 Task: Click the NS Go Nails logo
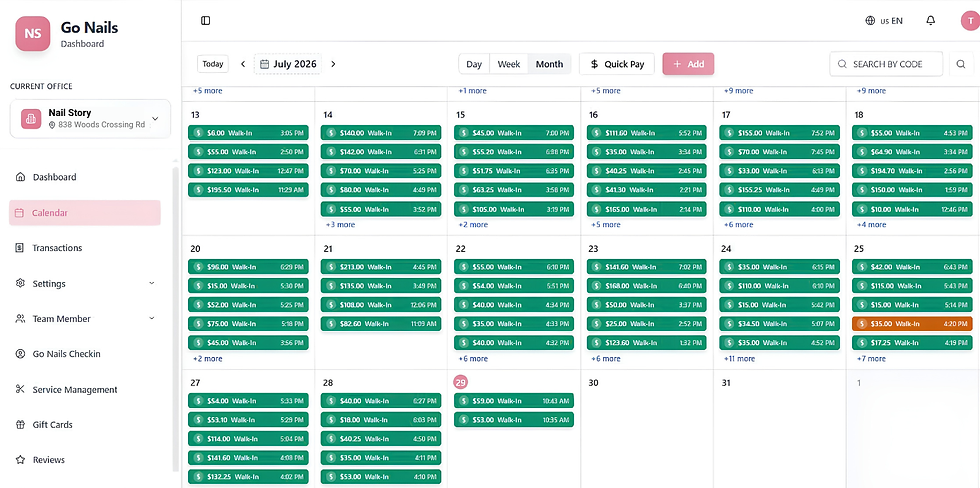coord(32,34)
